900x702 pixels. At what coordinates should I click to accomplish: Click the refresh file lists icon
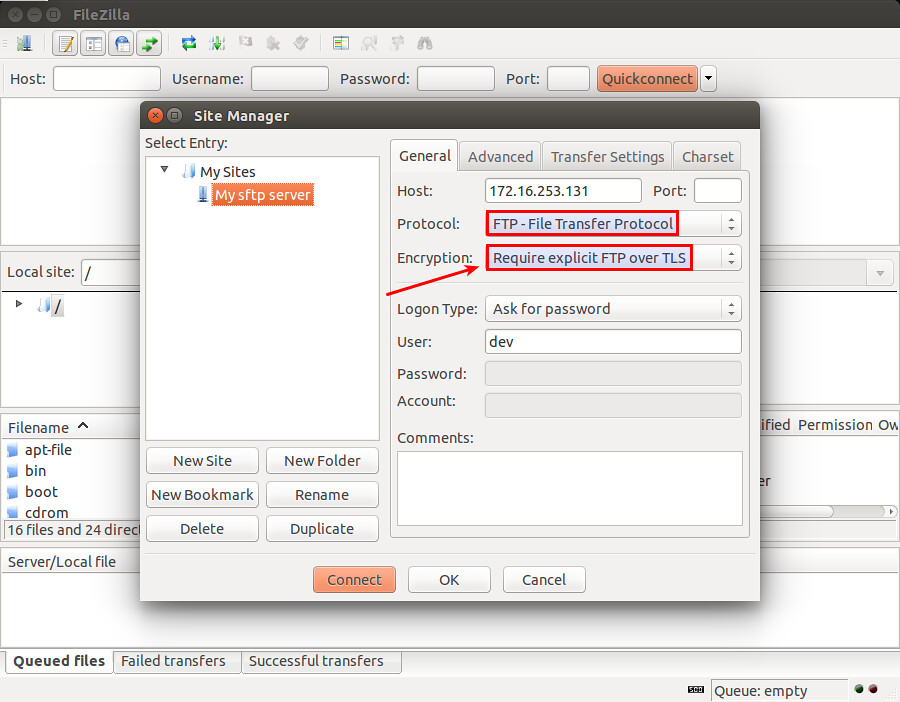click(189, 43)
